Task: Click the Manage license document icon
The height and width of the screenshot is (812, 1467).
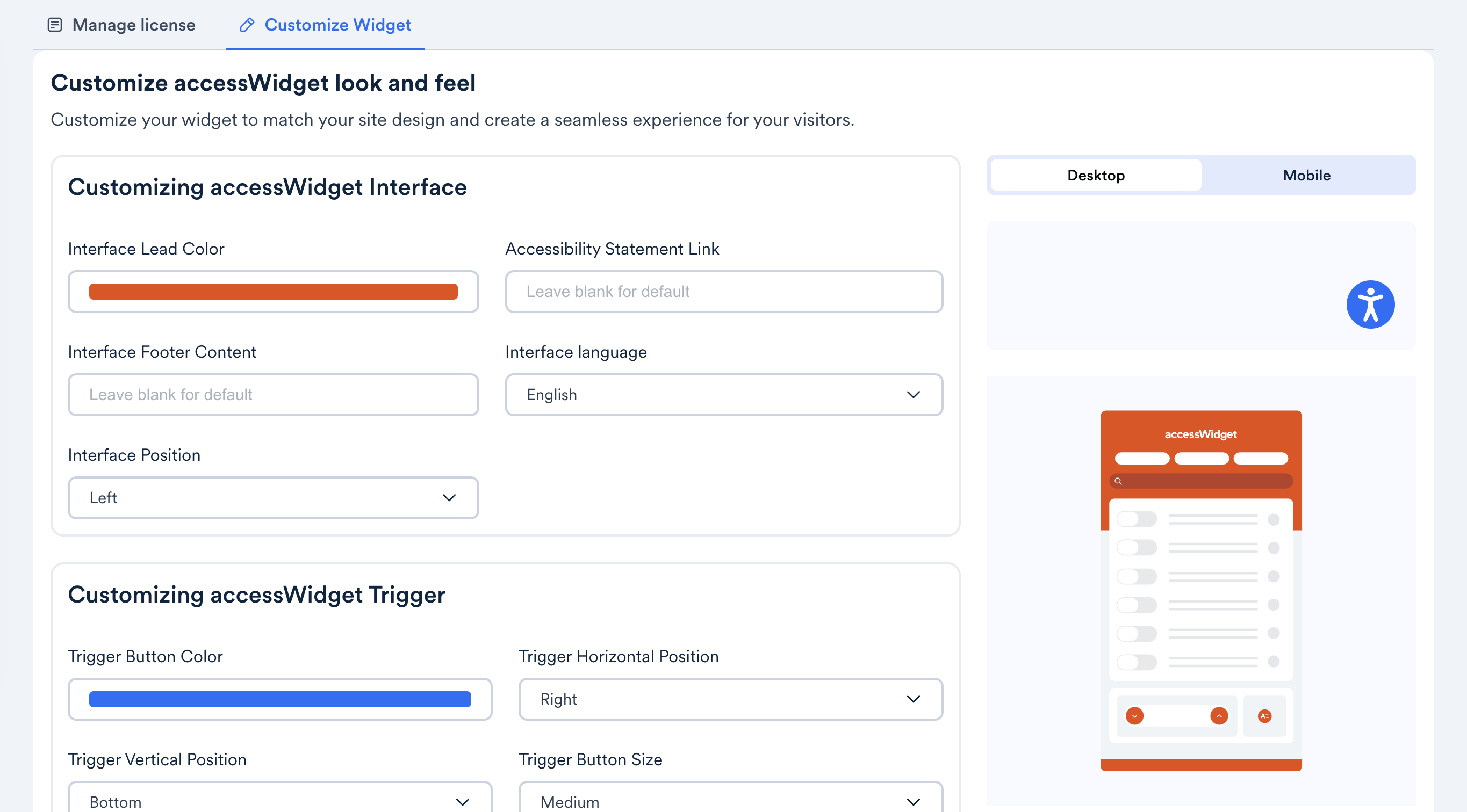Action: pos(55,25)
